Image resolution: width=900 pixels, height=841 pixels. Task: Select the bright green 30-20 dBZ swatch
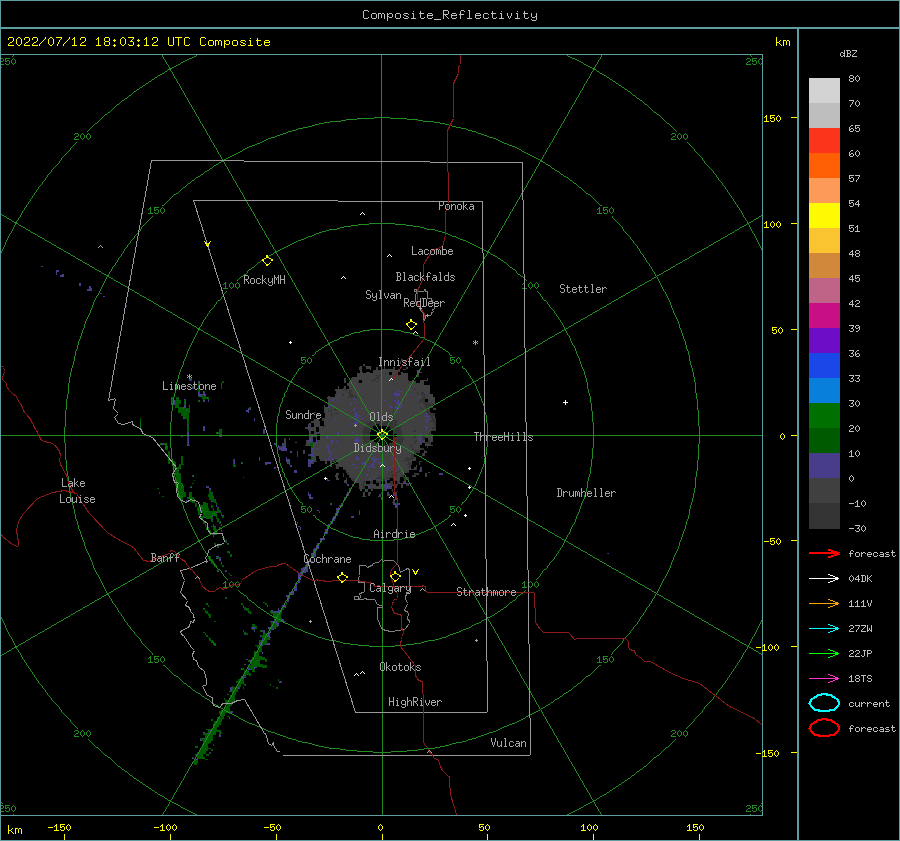(x=824, y=416)
